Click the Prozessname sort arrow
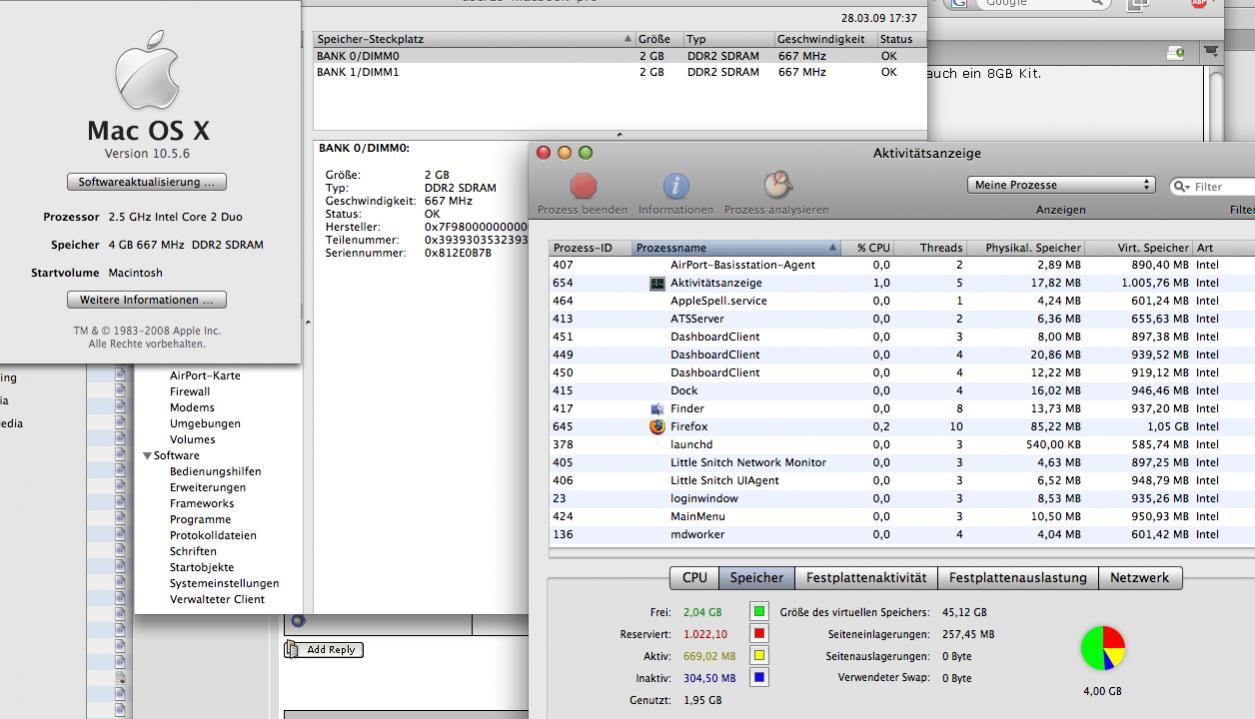The height and width of the screenshot is (719, 1255). (x=832, y=247)
